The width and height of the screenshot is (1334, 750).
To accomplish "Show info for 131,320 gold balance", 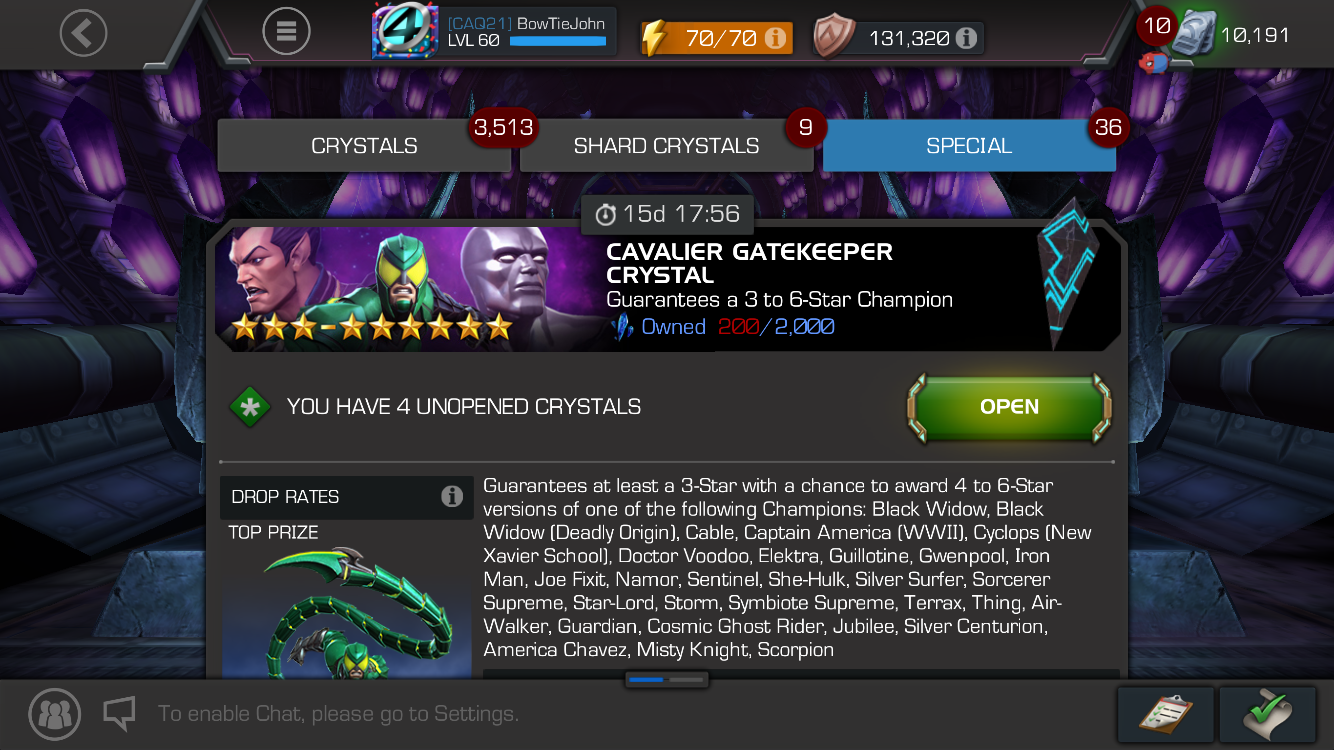I will click(966, 38).
